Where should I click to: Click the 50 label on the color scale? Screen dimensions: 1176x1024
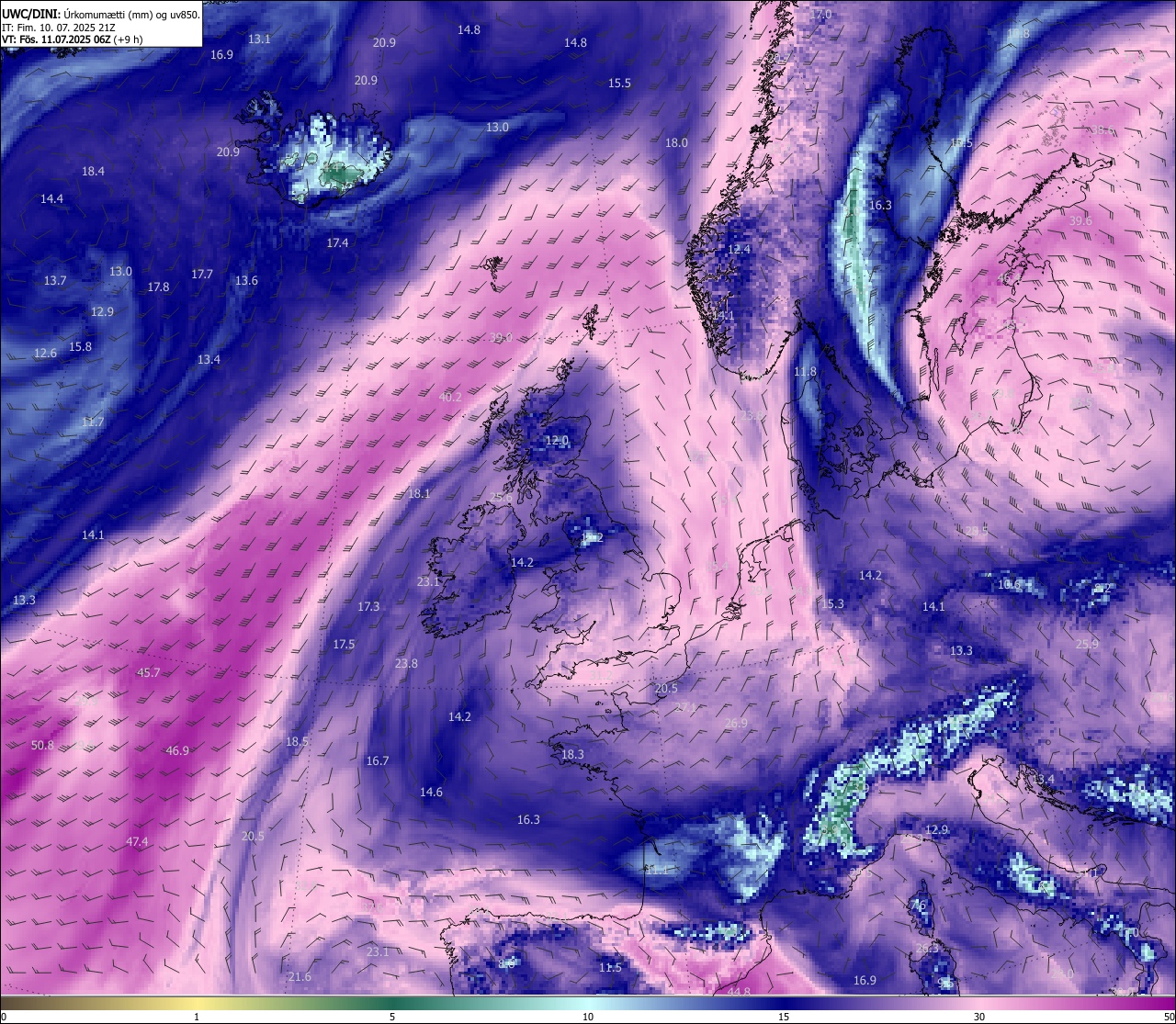point(1169,1017)
